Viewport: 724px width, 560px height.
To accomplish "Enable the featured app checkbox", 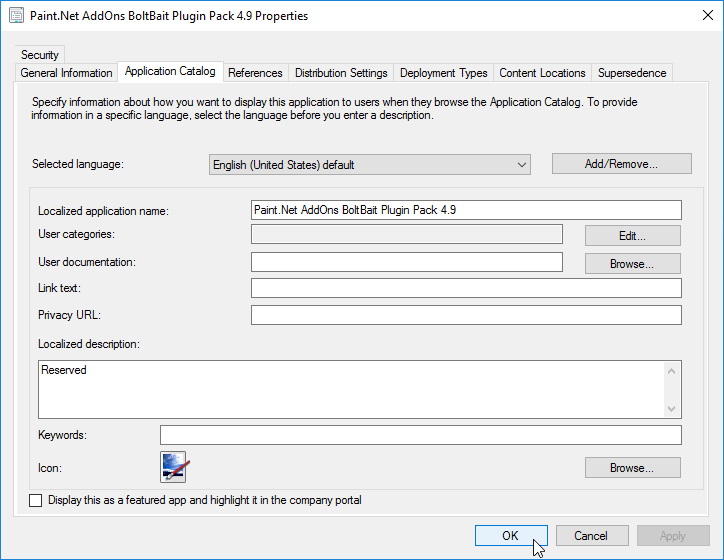I will pyautogui.click(x=37, y=500).
